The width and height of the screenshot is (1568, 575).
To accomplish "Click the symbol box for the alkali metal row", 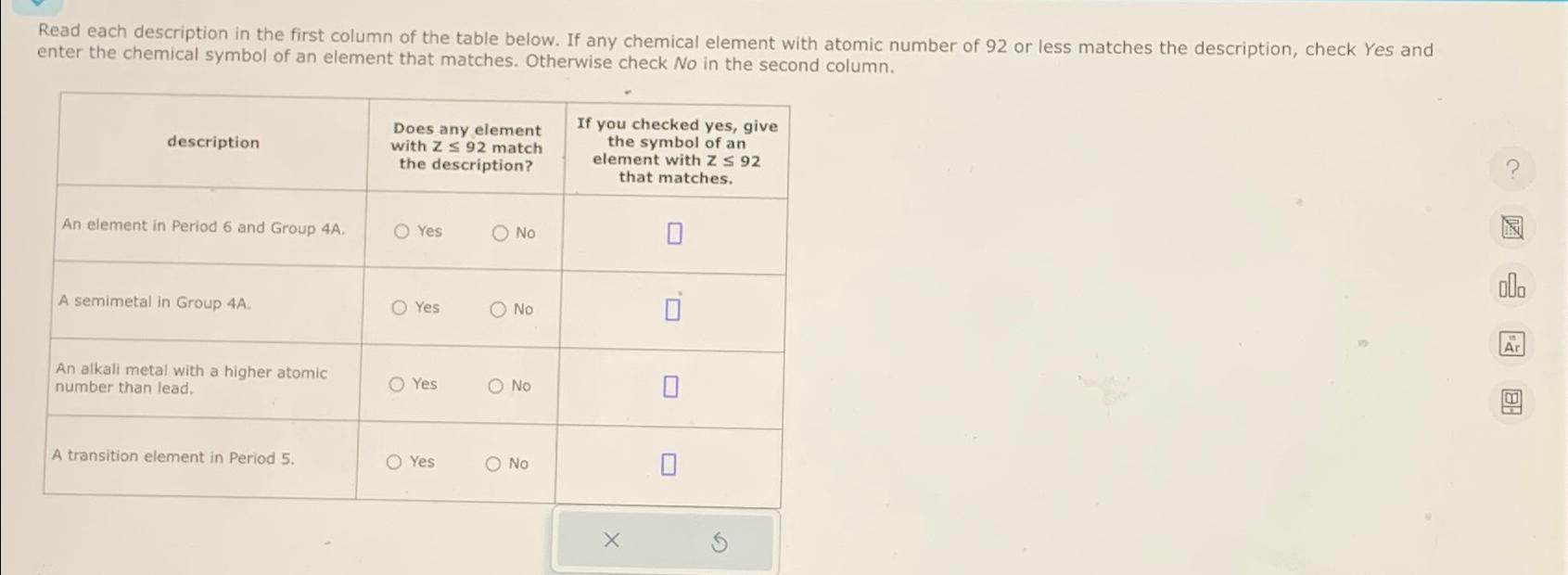I will (669, 386).
